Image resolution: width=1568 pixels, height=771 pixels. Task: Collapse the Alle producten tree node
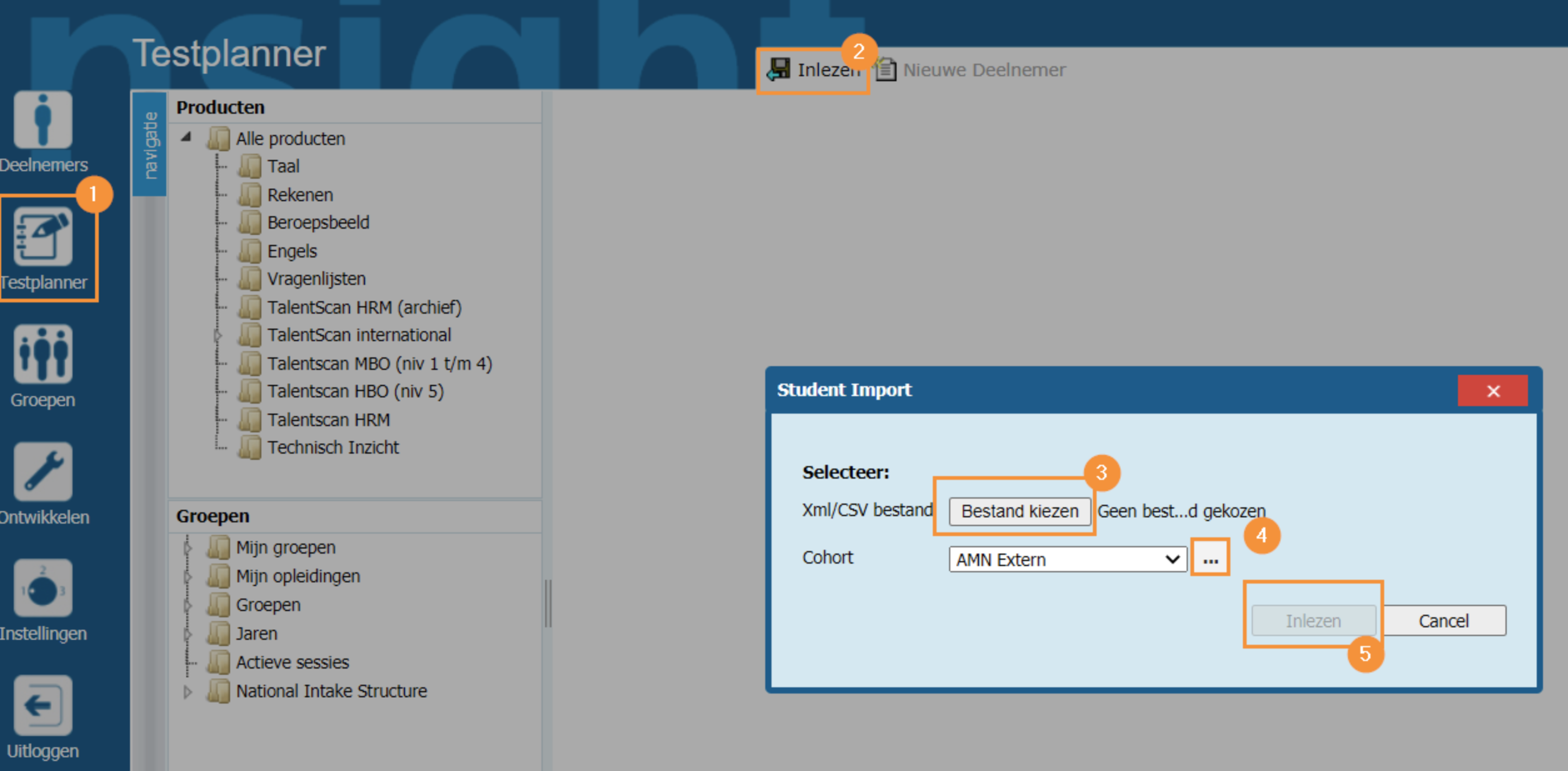click(x=186, y=137)
